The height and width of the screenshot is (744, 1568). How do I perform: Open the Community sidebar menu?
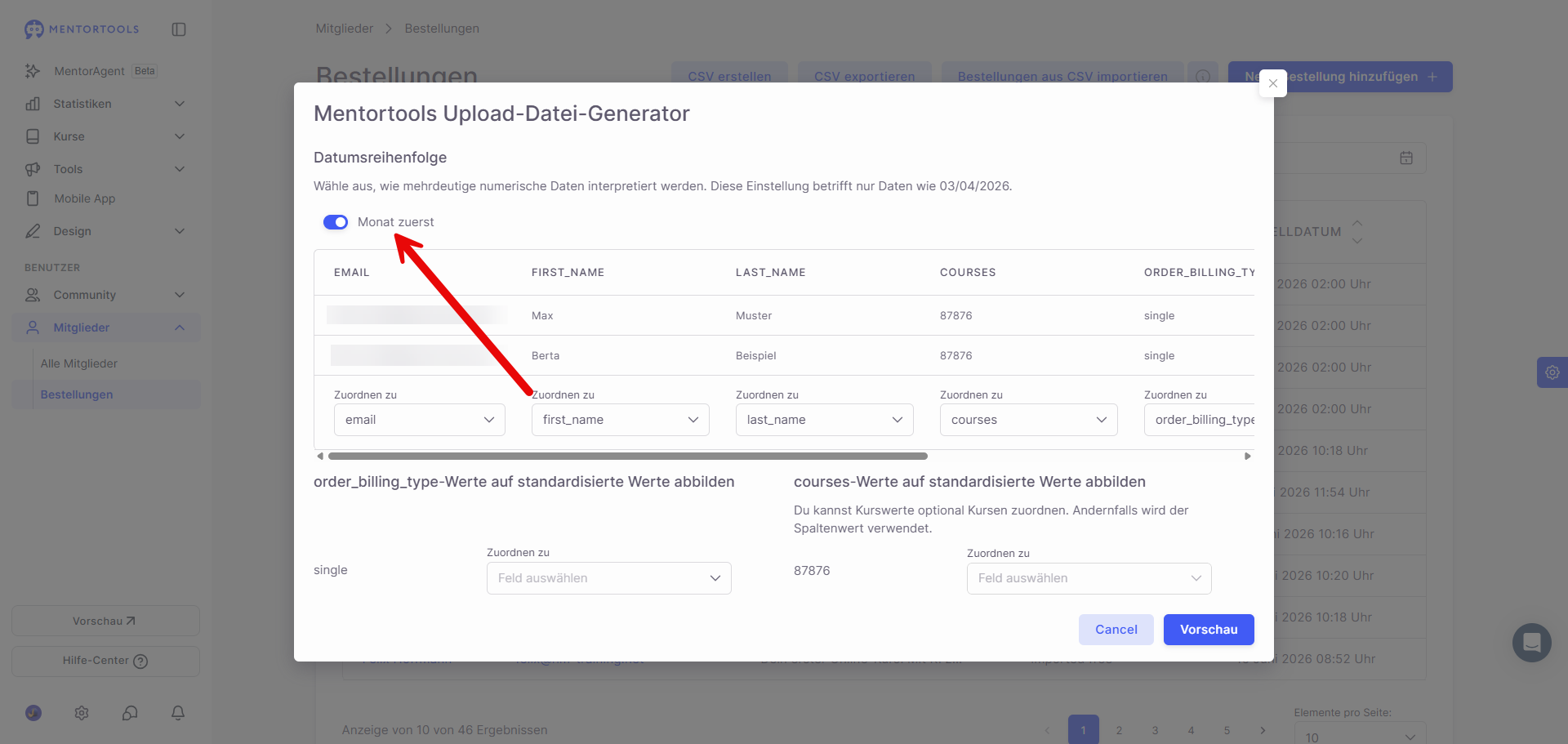(x=105, y=295)
